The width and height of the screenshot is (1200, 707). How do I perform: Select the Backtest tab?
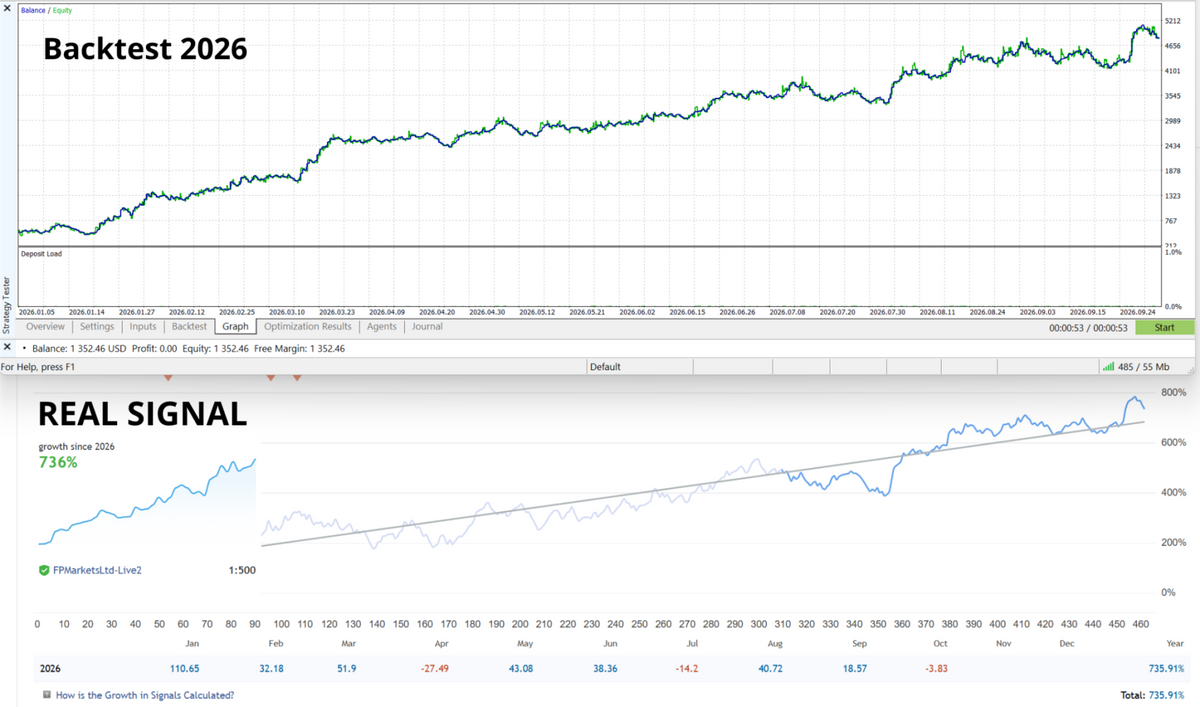(189, 326)
